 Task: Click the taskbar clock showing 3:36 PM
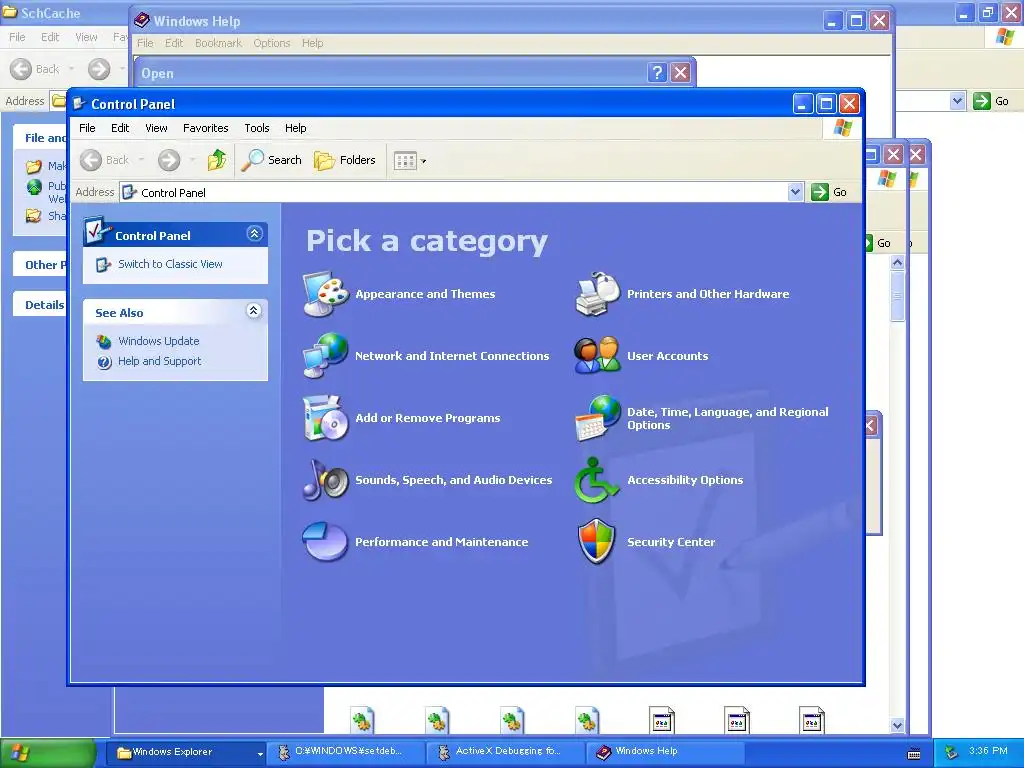pyautogui.click(x=988, y=751)
